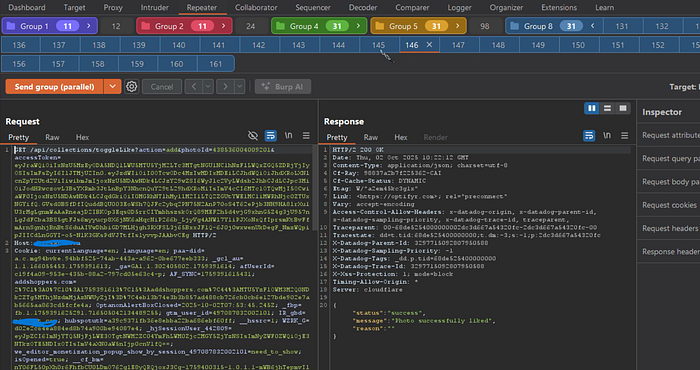Open Send group dropdown arrow
This screenshot has width=700, height=370.
coord(112,87)
